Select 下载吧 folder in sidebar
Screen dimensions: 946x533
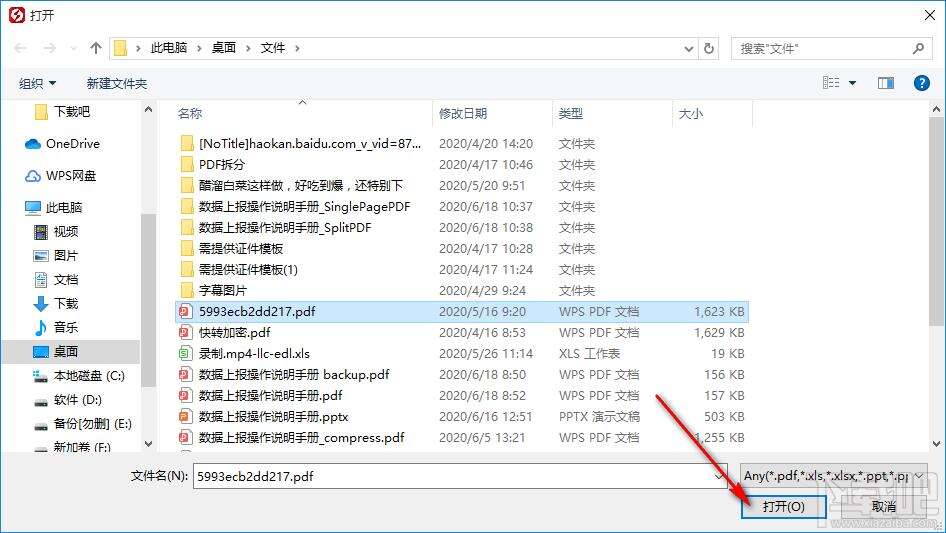click(62, 111)
